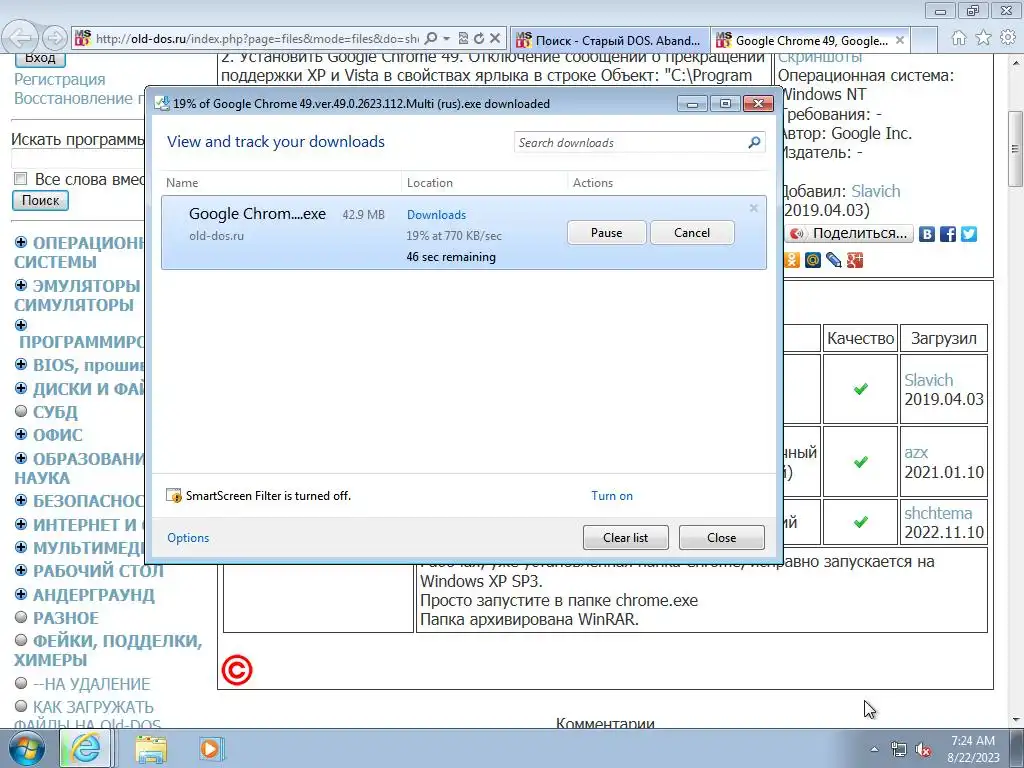Viewport: 1024px width, 768px height.
Task: Share via Facebook icon
Action: click(x=948, y=234)
